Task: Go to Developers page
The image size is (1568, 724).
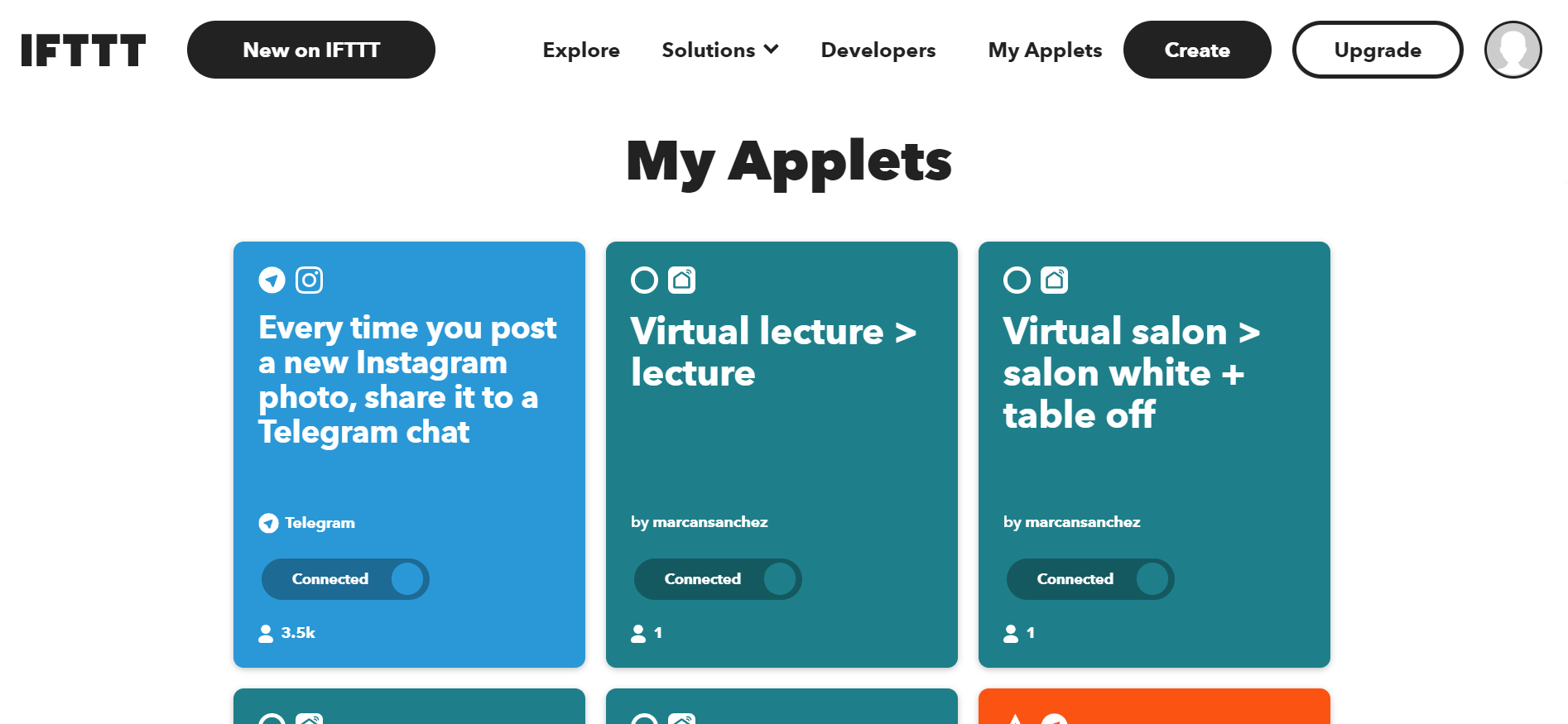Action: pos(878,50)
